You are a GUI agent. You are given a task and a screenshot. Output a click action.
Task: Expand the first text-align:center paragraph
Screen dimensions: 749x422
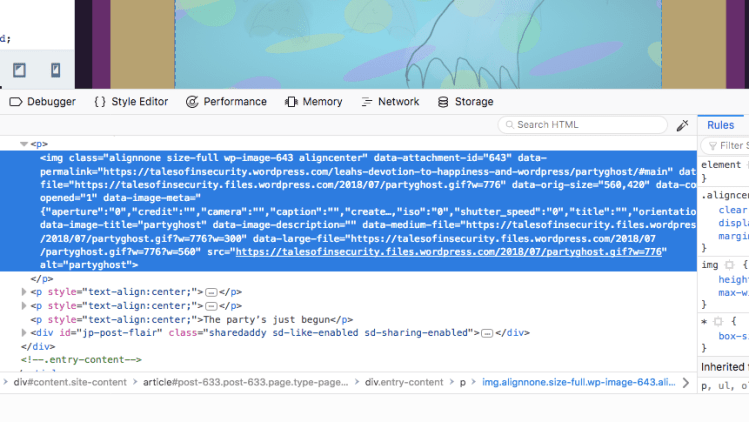point(23,292)
